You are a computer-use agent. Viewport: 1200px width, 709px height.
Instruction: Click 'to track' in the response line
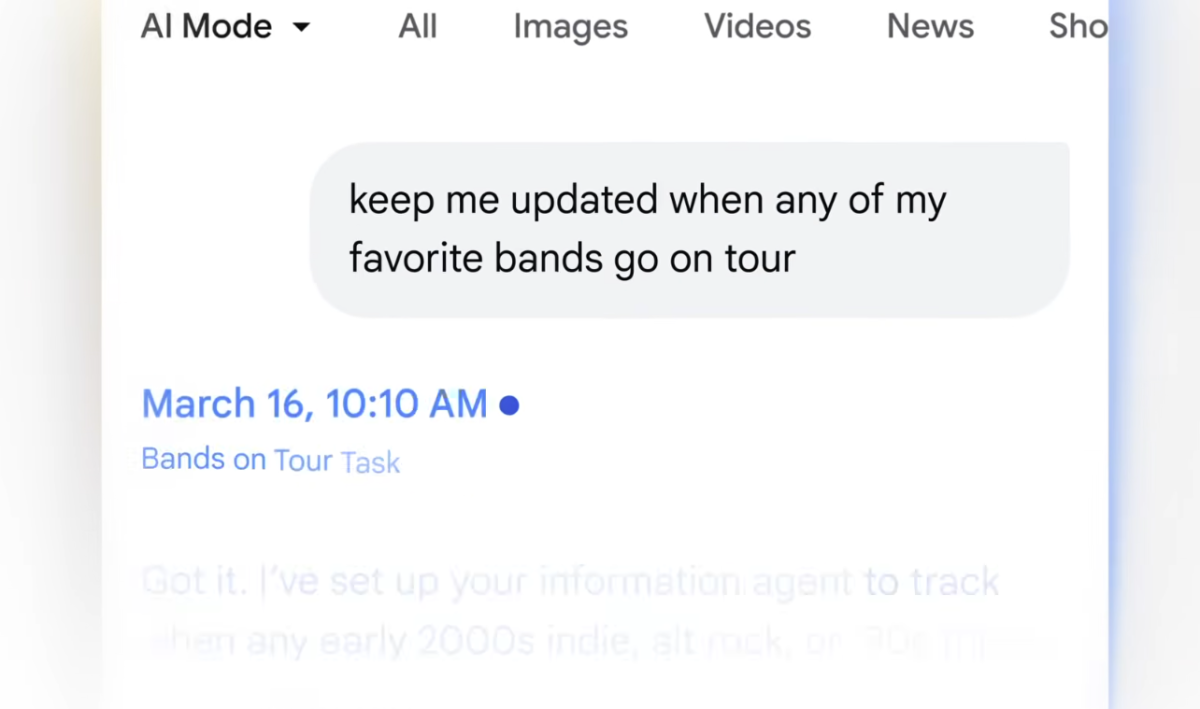(x=932, y=582)
